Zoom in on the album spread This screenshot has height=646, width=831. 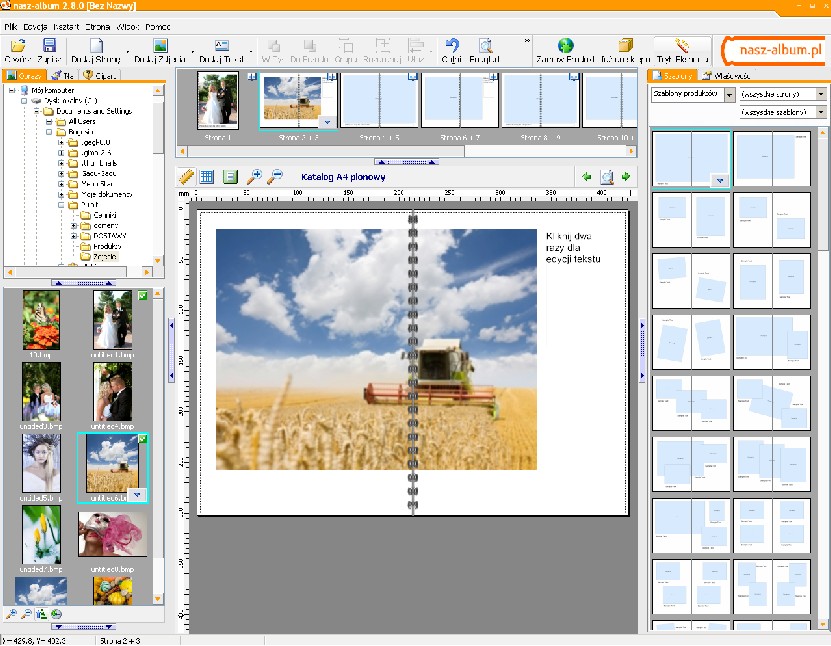coord(254,176)
